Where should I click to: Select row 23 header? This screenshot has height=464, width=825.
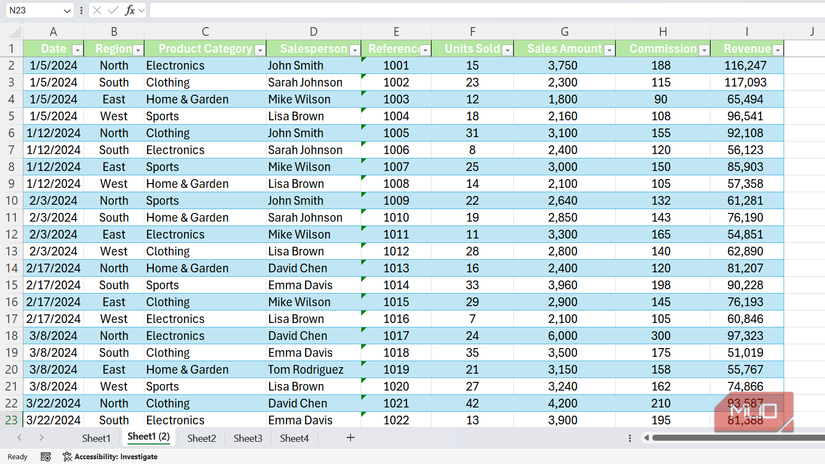tap(11, 420)
